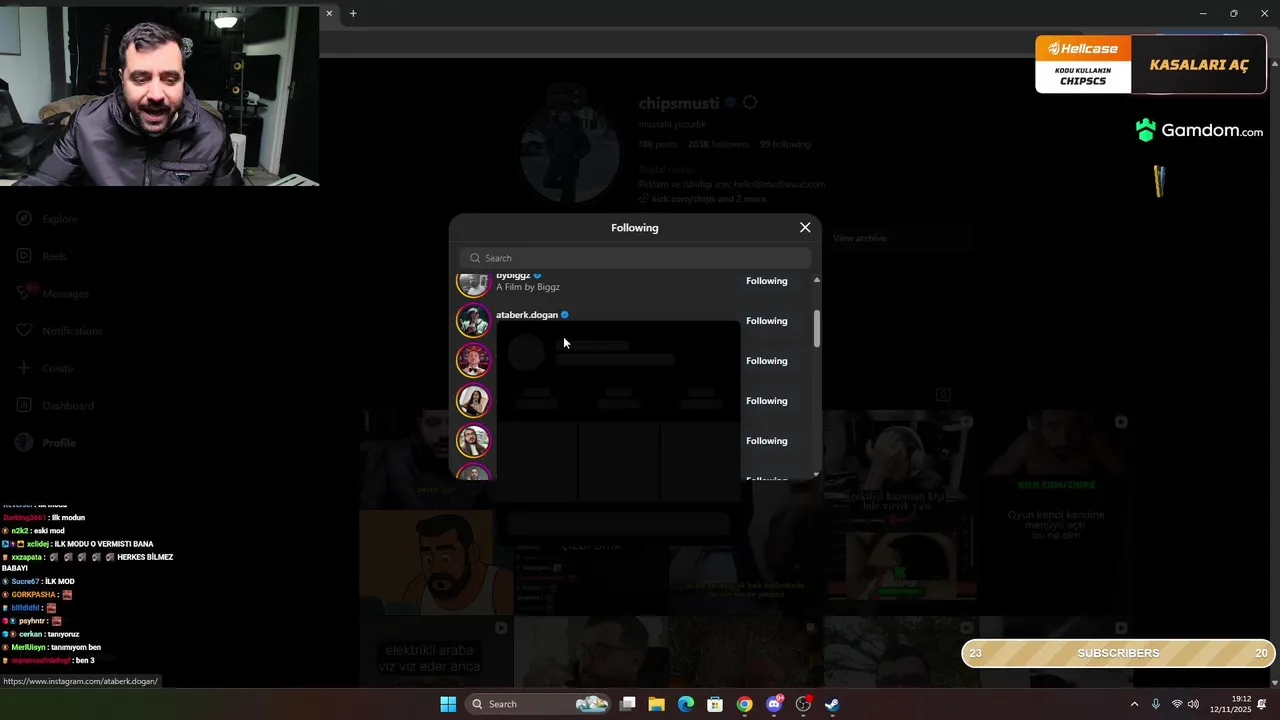
Task: Click the Create plus icon
Action: (x=24, y=368)
